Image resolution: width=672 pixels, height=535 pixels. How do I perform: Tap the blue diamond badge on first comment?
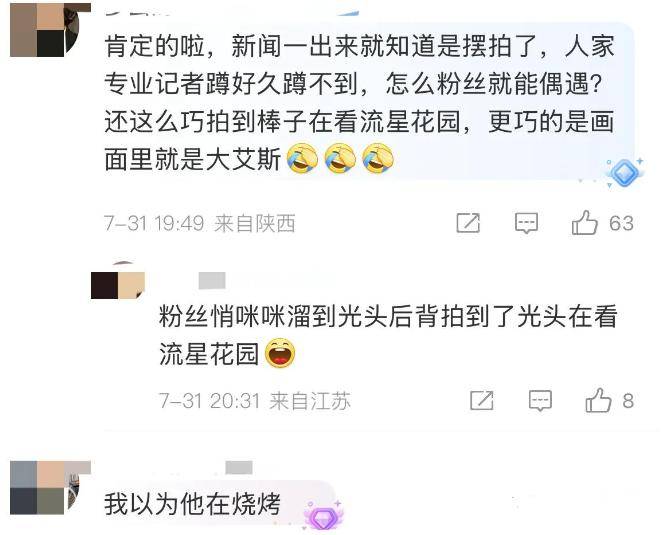[624, 172]
